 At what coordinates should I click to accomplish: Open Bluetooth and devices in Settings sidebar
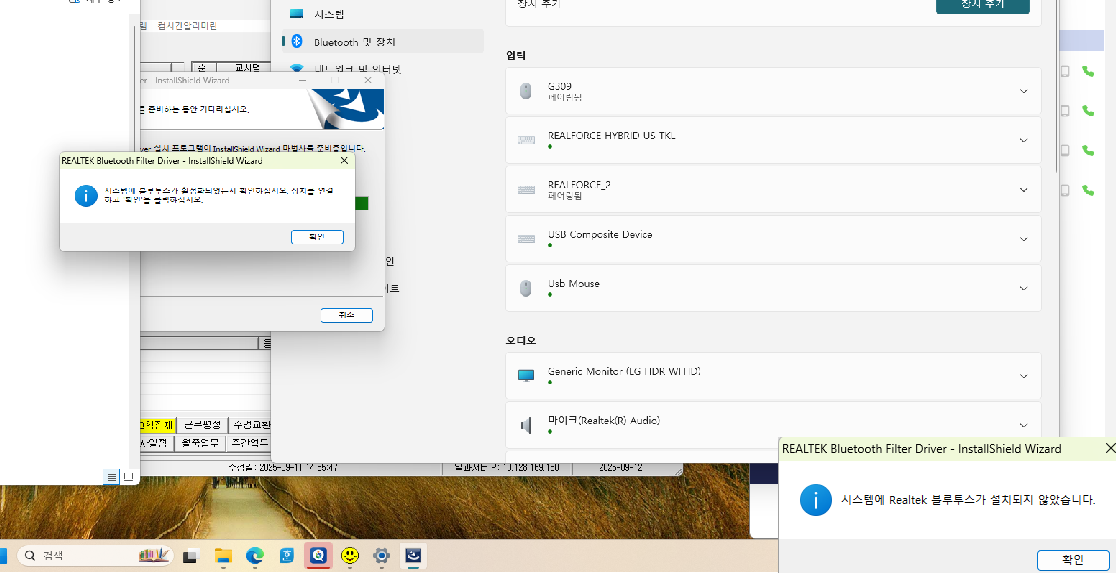tap(383, 42)
